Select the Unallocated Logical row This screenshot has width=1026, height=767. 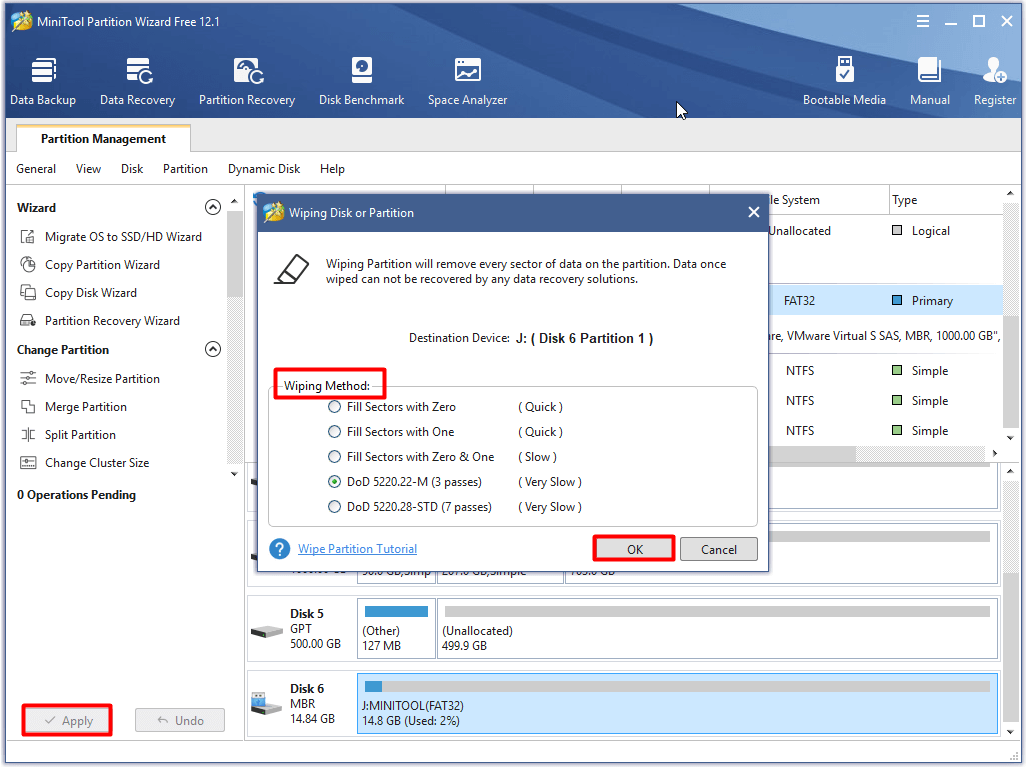click(885, 231)
